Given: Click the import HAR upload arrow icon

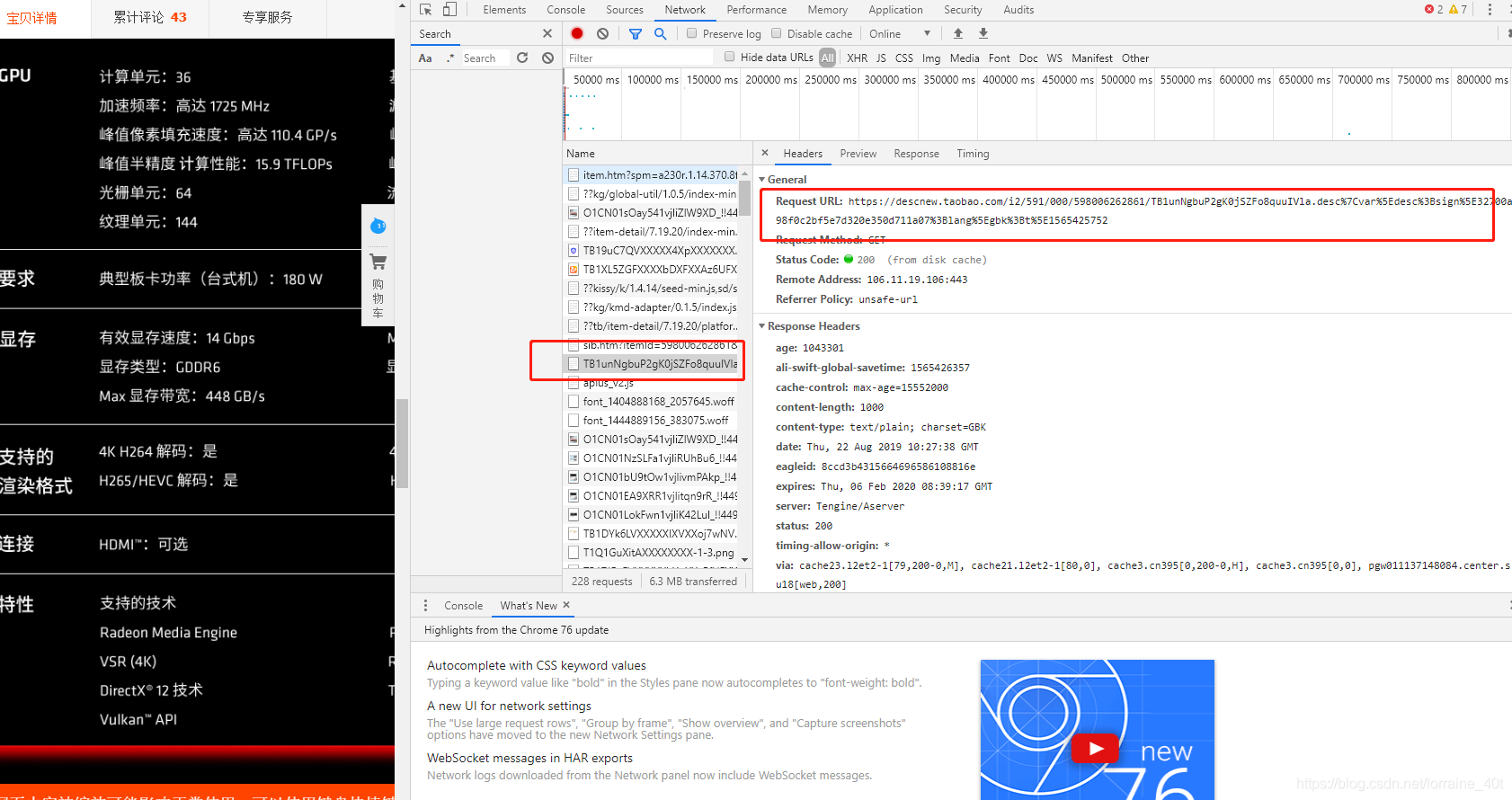Looking at the screenshot, I should click(958, 33).
